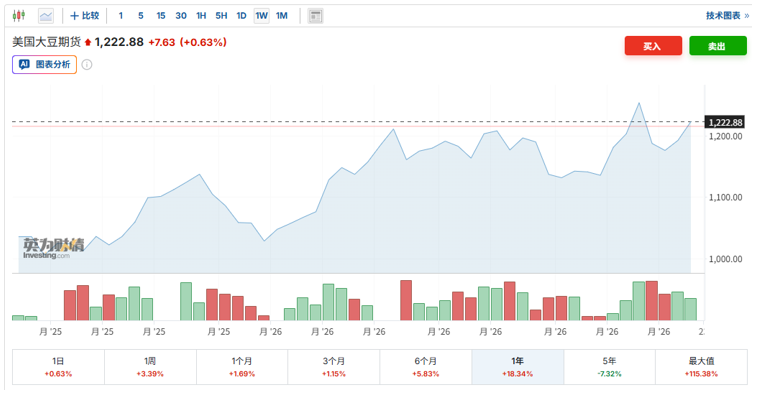Open the news/table layout icon in toolbar

pos(315,16)
